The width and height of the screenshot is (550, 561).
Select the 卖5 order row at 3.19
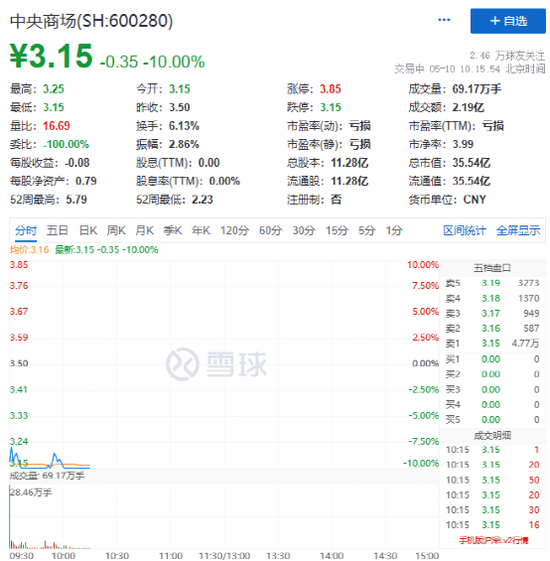pos(492,283)
